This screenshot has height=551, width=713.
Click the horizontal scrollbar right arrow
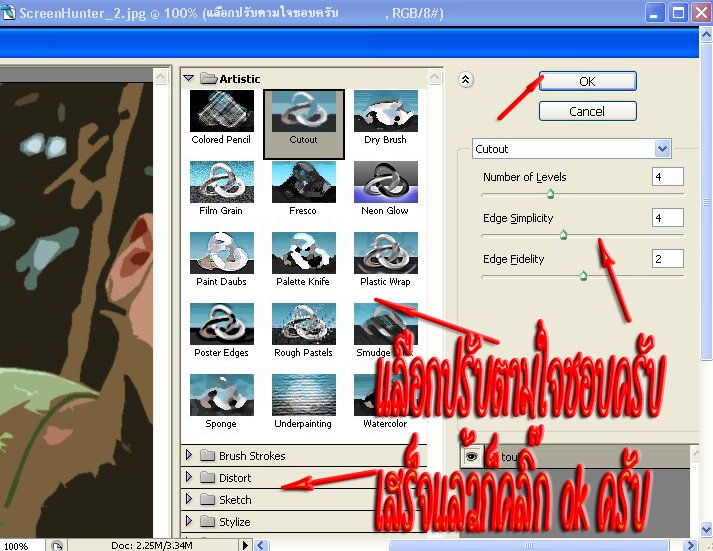click(x=690, y=545)
